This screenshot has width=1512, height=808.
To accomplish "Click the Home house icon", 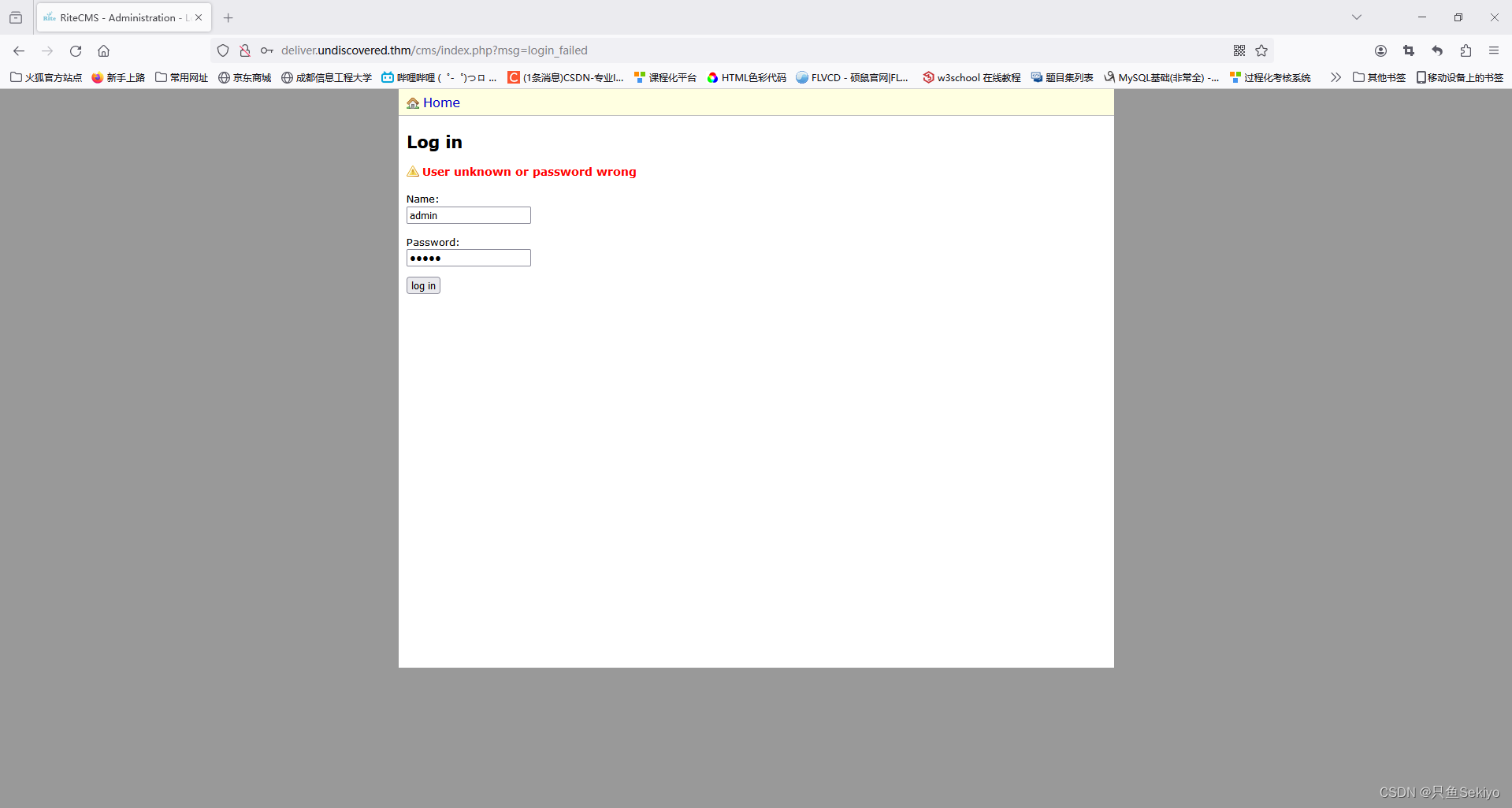I will 413,103.
